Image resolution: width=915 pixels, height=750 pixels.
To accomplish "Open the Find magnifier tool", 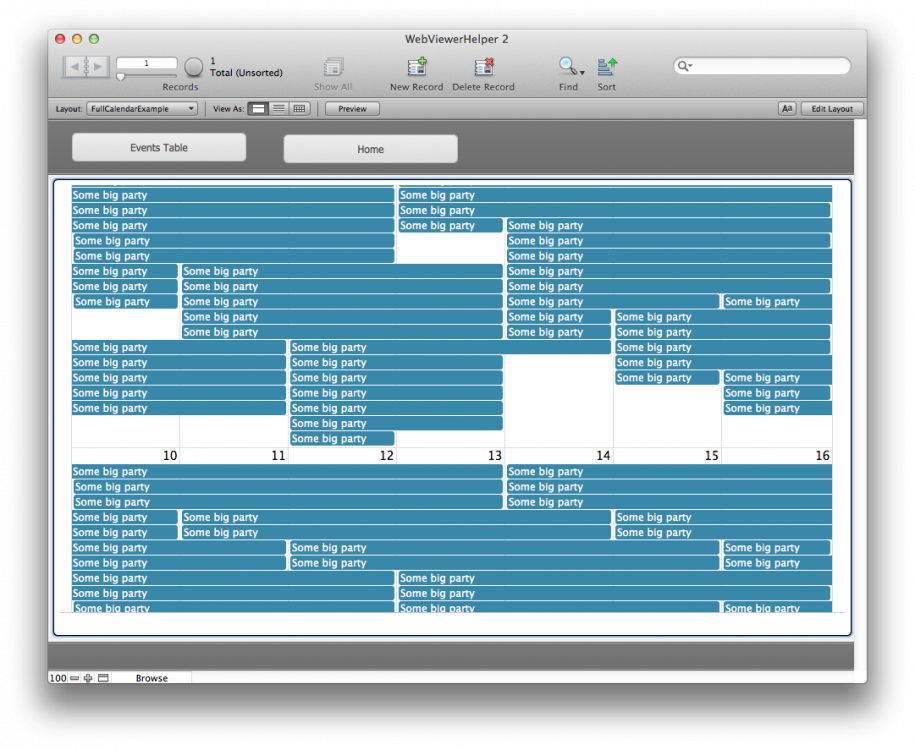I will [x=567, y=67].
